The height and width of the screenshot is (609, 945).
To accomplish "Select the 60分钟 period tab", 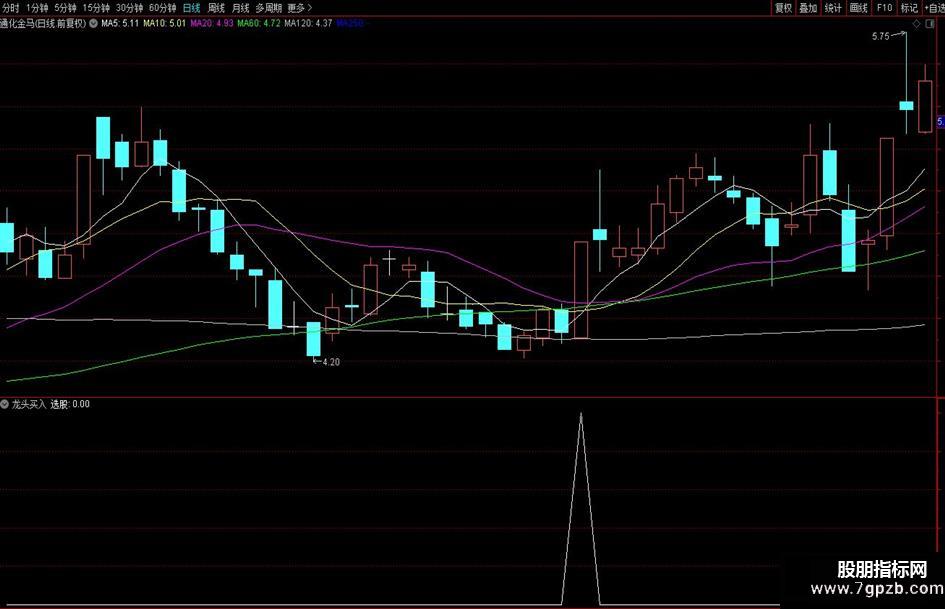I will (x=162, y=8).
